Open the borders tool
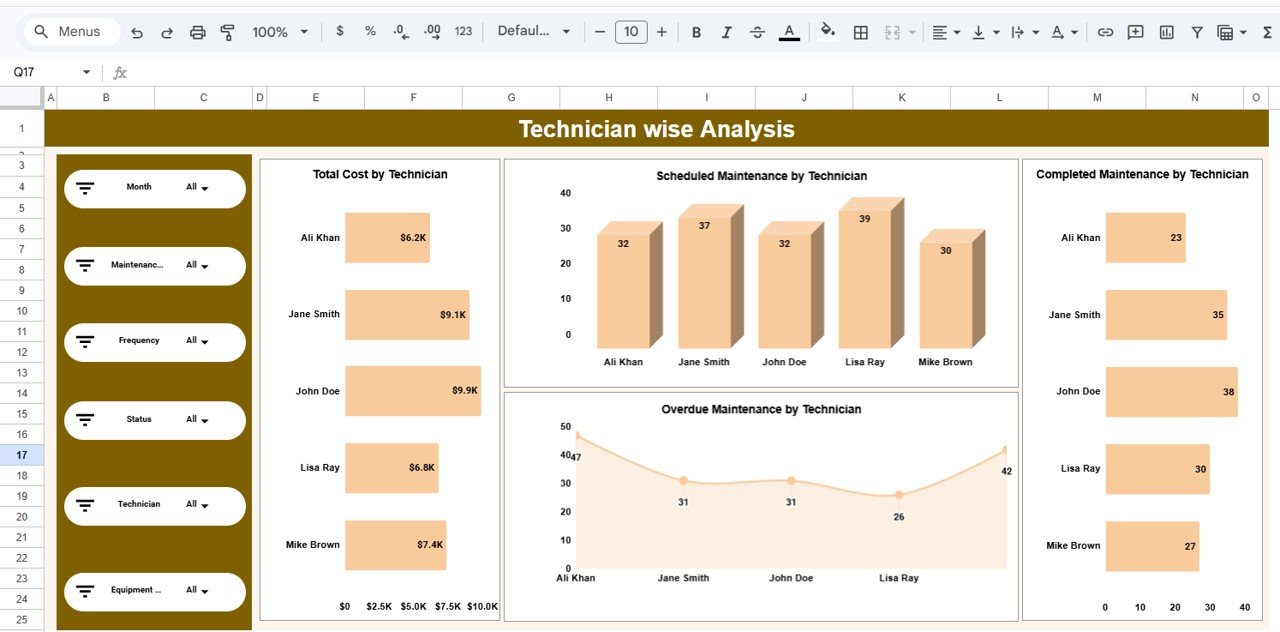The width and height of the screenshot is (1280, 632). 860,32
